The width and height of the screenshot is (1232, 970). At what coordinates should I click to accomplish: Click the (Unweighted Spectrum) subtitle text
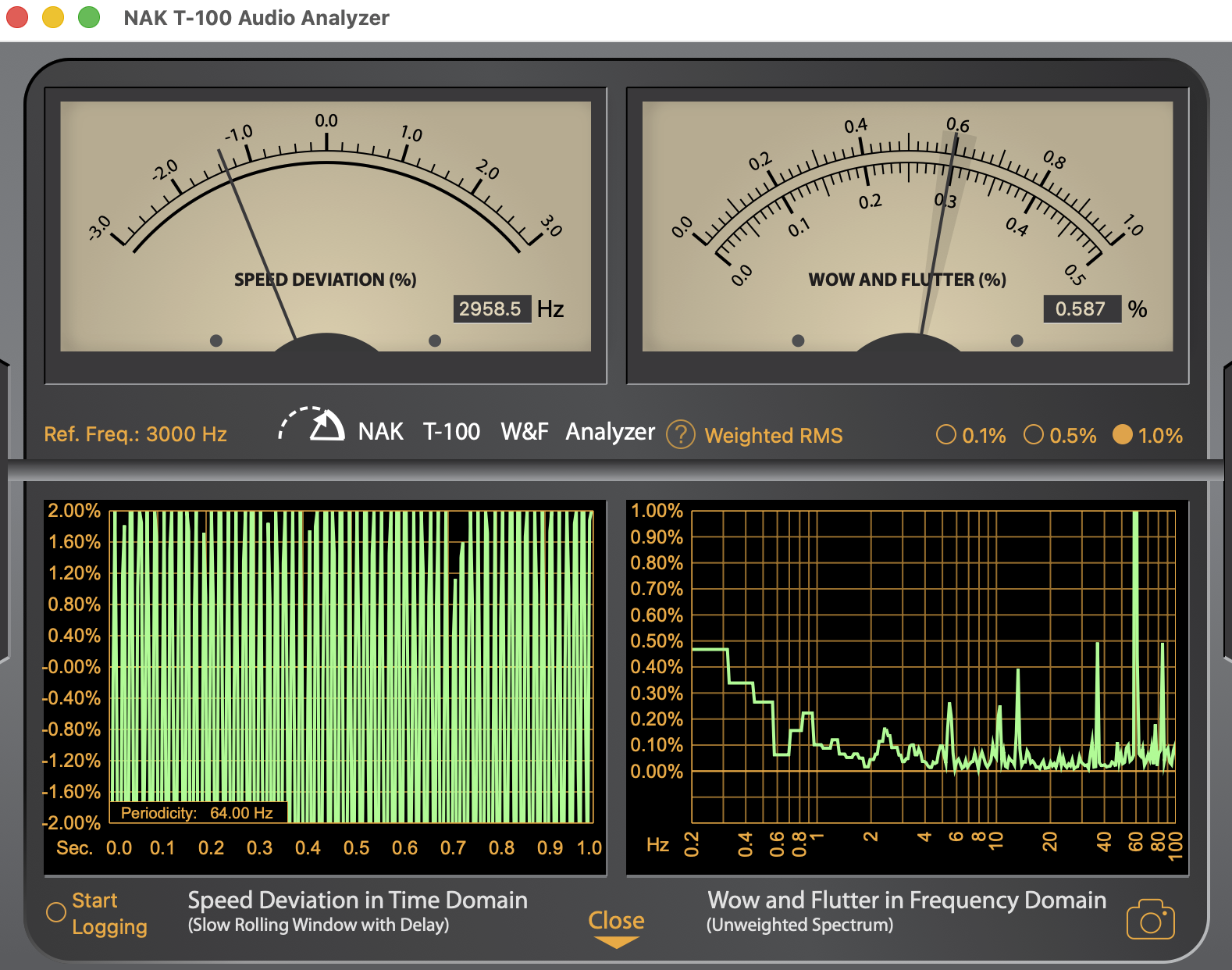(799, 925)
